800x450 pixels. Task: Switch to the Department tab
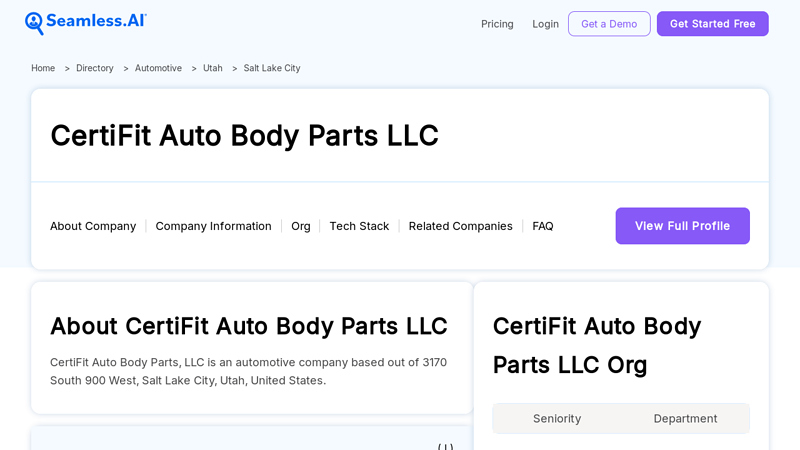(685, 419)
